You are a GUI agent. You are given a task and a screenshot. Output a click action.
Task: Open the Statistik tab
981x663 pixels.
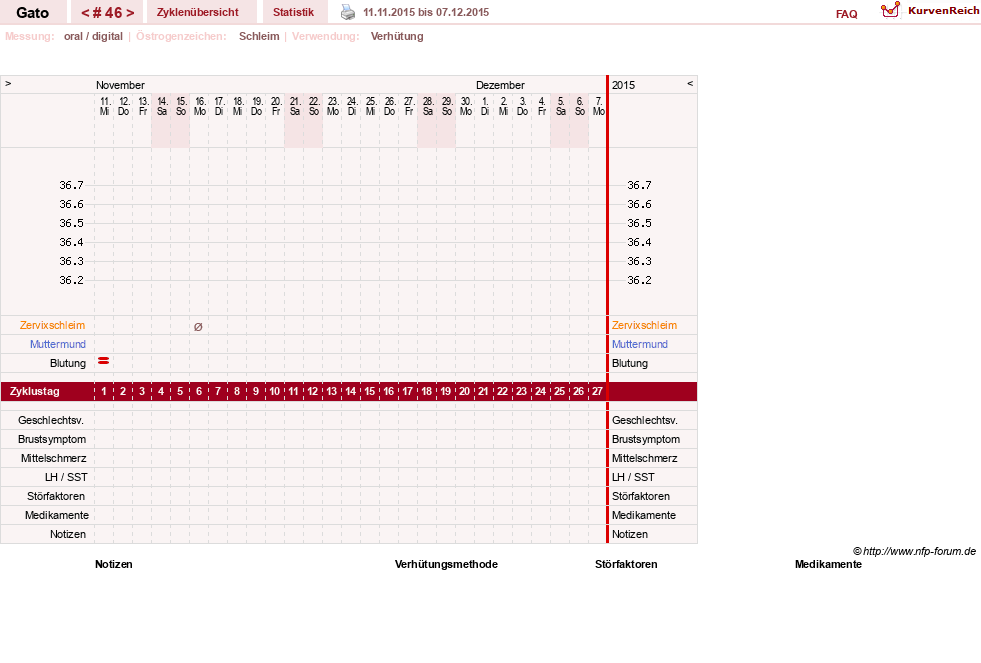tap(293, 13)
